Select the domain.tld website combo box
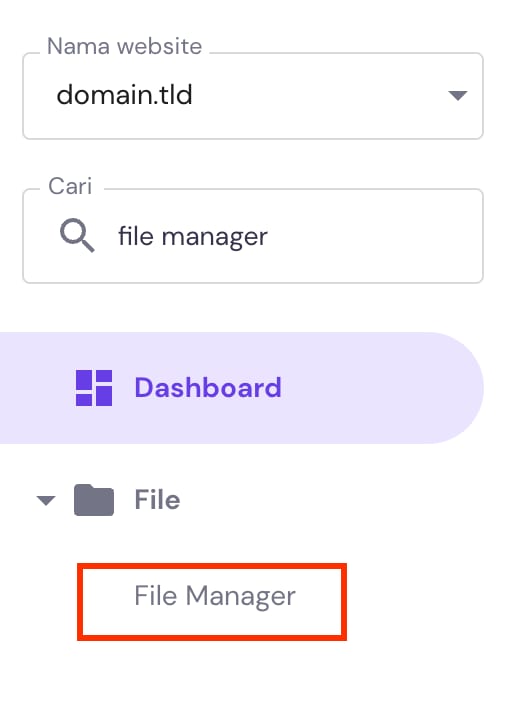This screenshot has height=718, width=520. tap(253, 96)
